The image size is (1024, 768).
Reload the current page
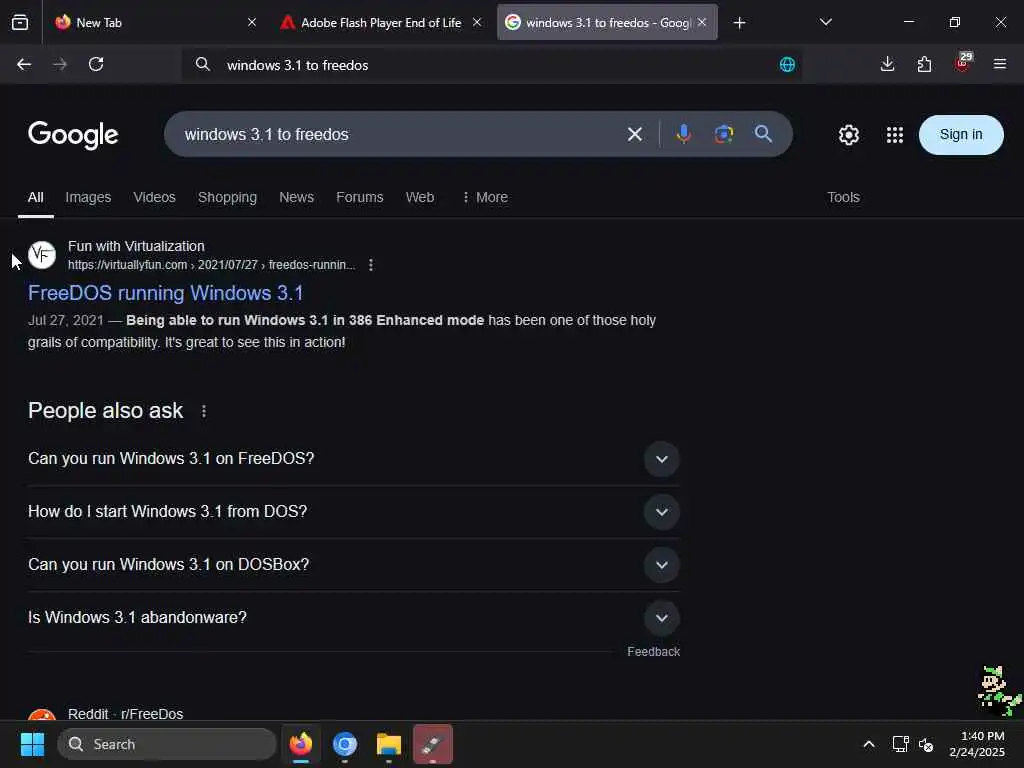(96, 64)
